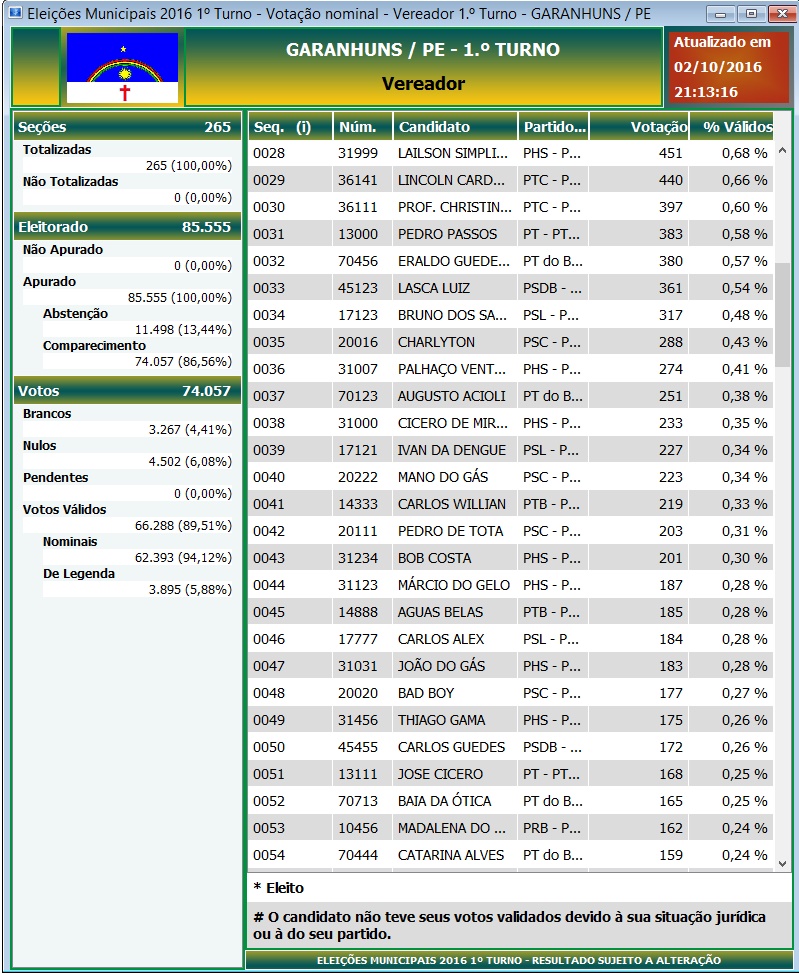Select candidate row LAILSON SIMPLI...

510,153
